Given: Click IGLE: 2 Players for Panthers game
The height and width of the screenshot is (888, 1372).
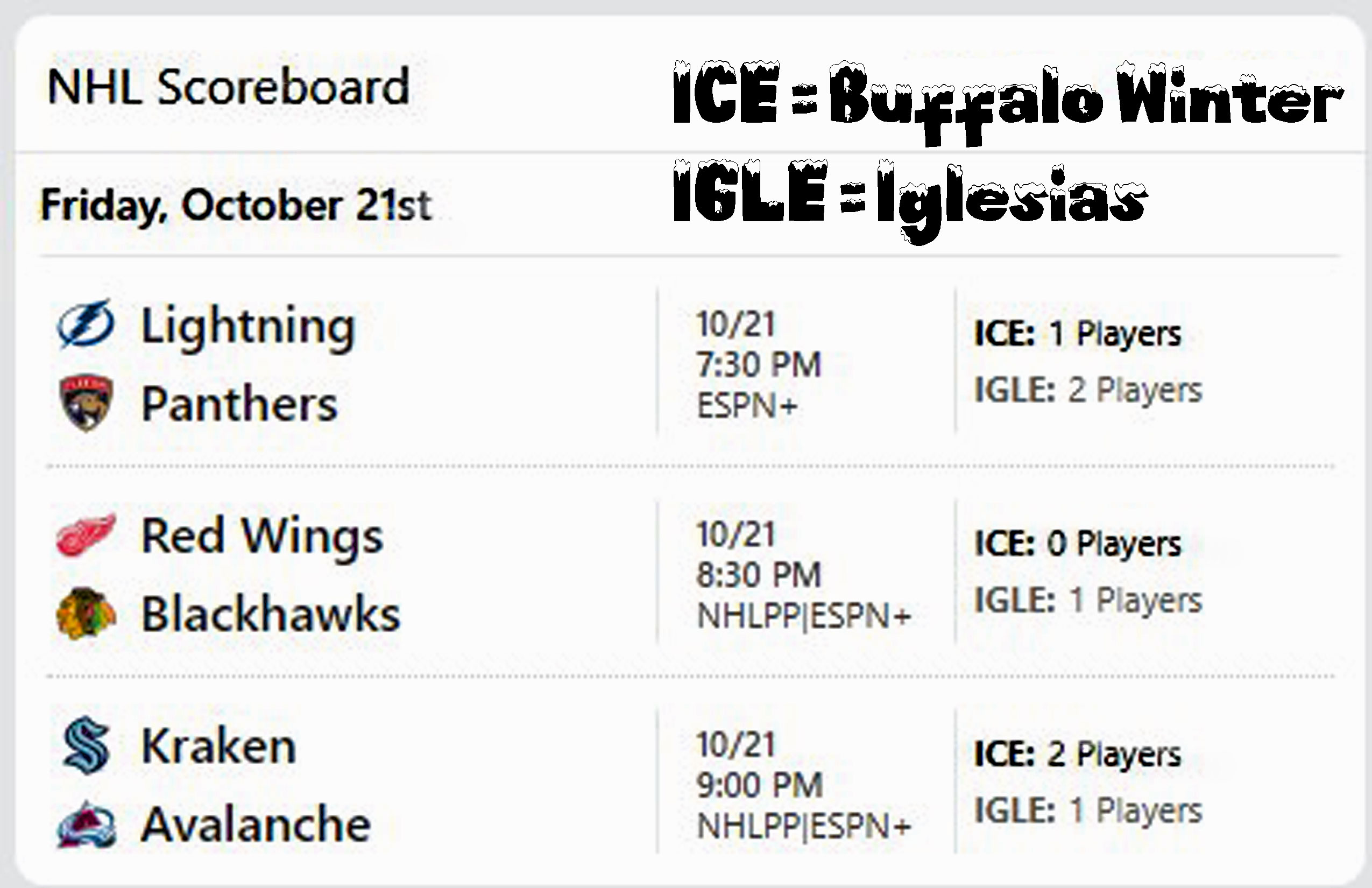Looking at the screenshot, I should [x=1088, y=390].
